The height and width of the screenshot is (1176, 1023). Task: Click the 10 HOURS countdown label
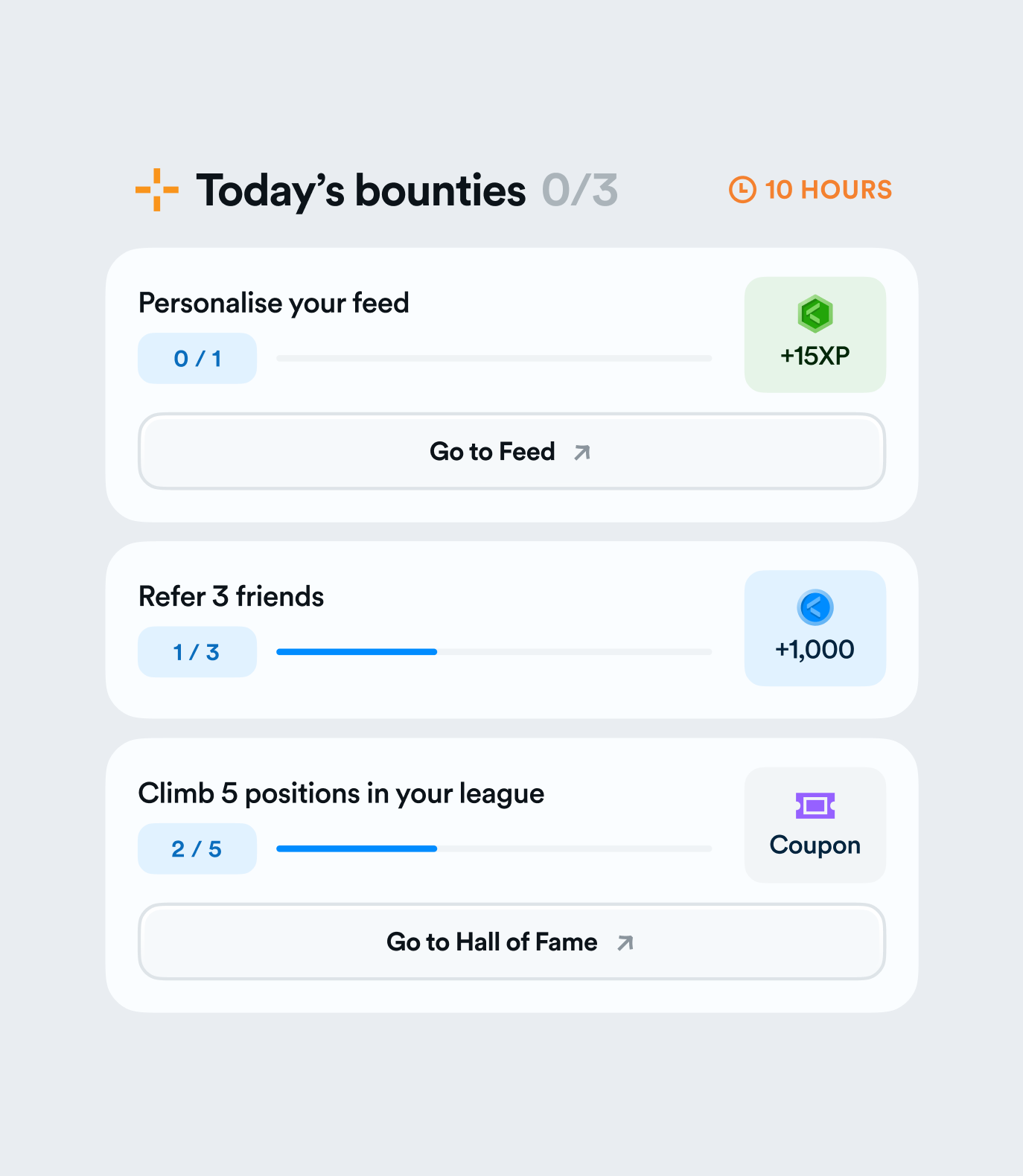[828, 190]
